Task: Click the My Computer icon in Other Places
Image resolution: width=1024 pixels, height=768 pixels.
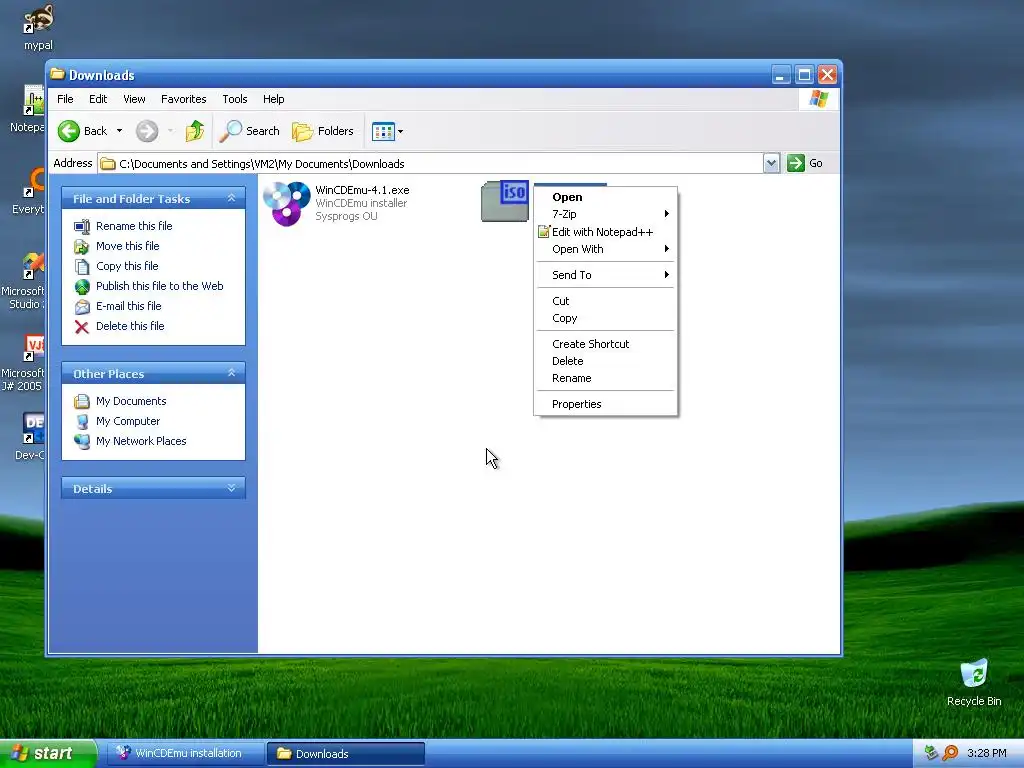Action: 82,422
